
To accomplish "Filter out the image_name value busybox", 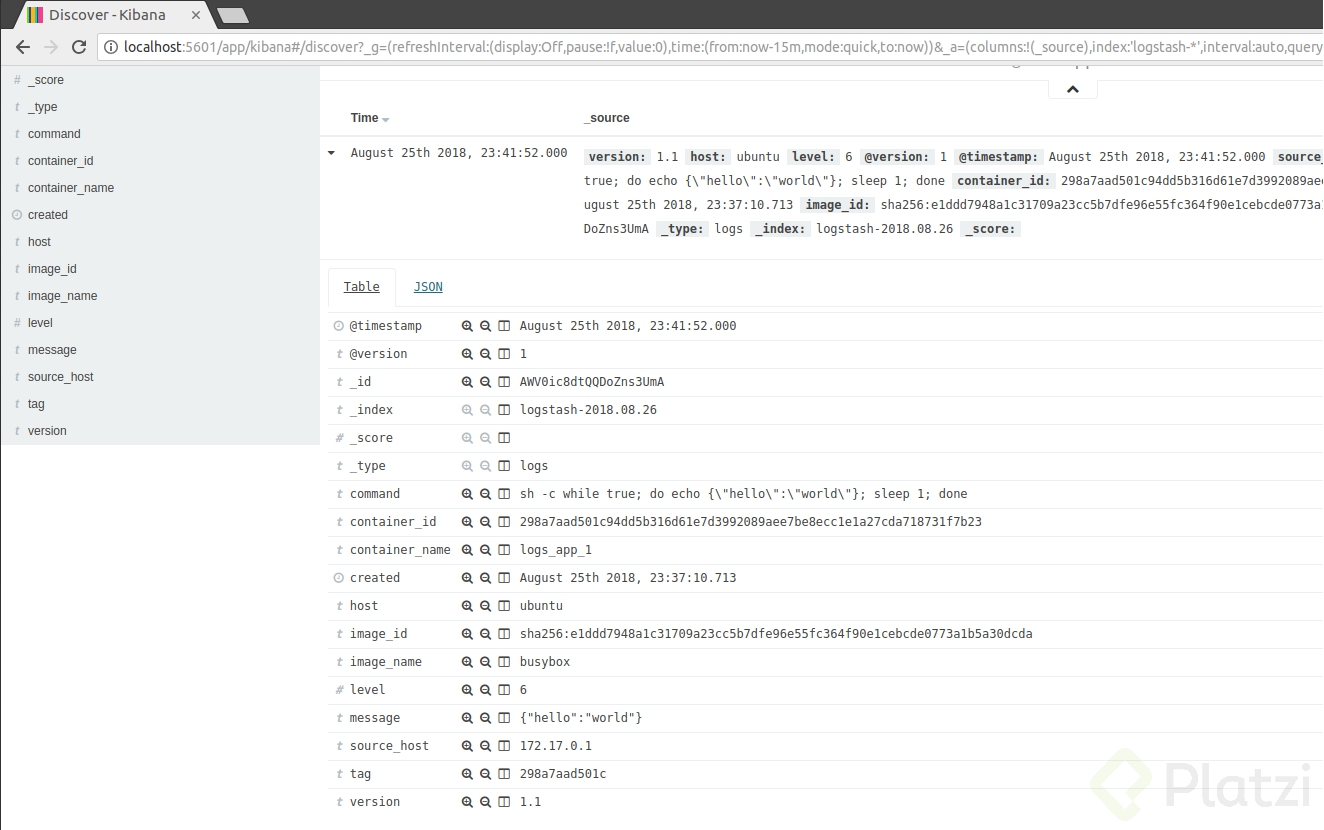I will (486, 662).
